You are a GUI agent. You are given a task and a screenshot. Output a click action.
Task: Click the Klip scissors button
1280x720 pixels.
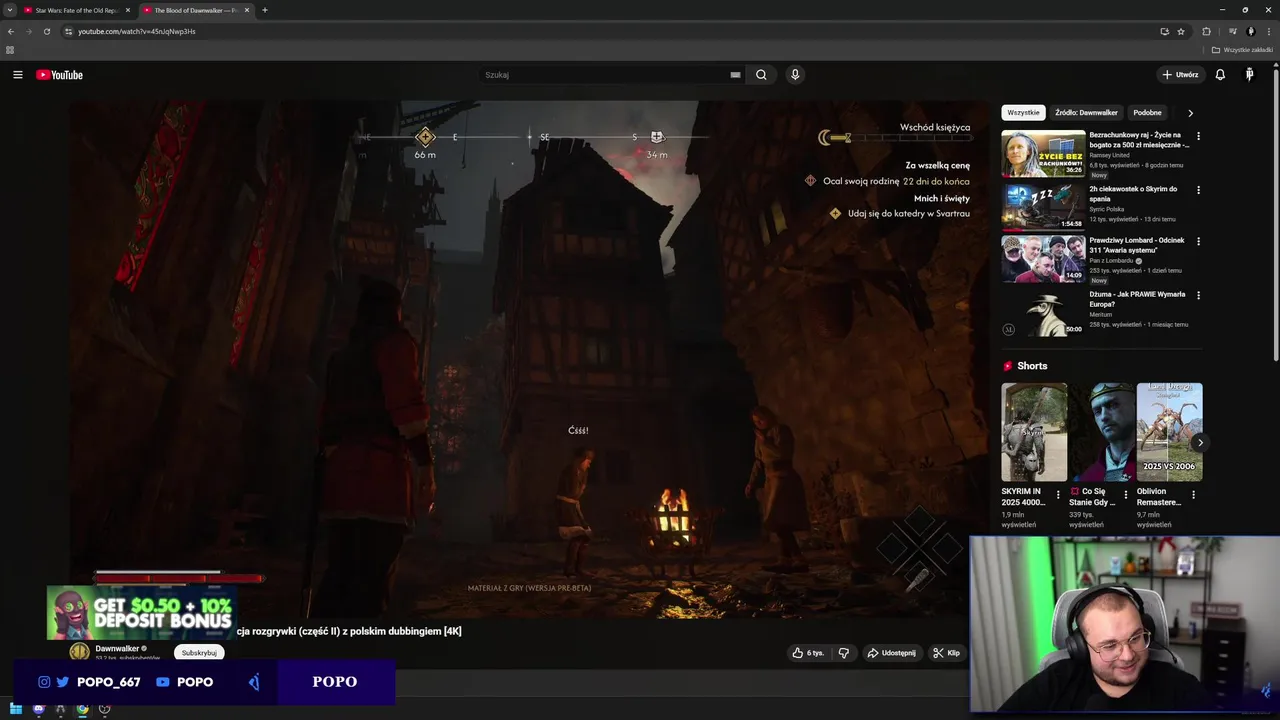click(946, 653)
